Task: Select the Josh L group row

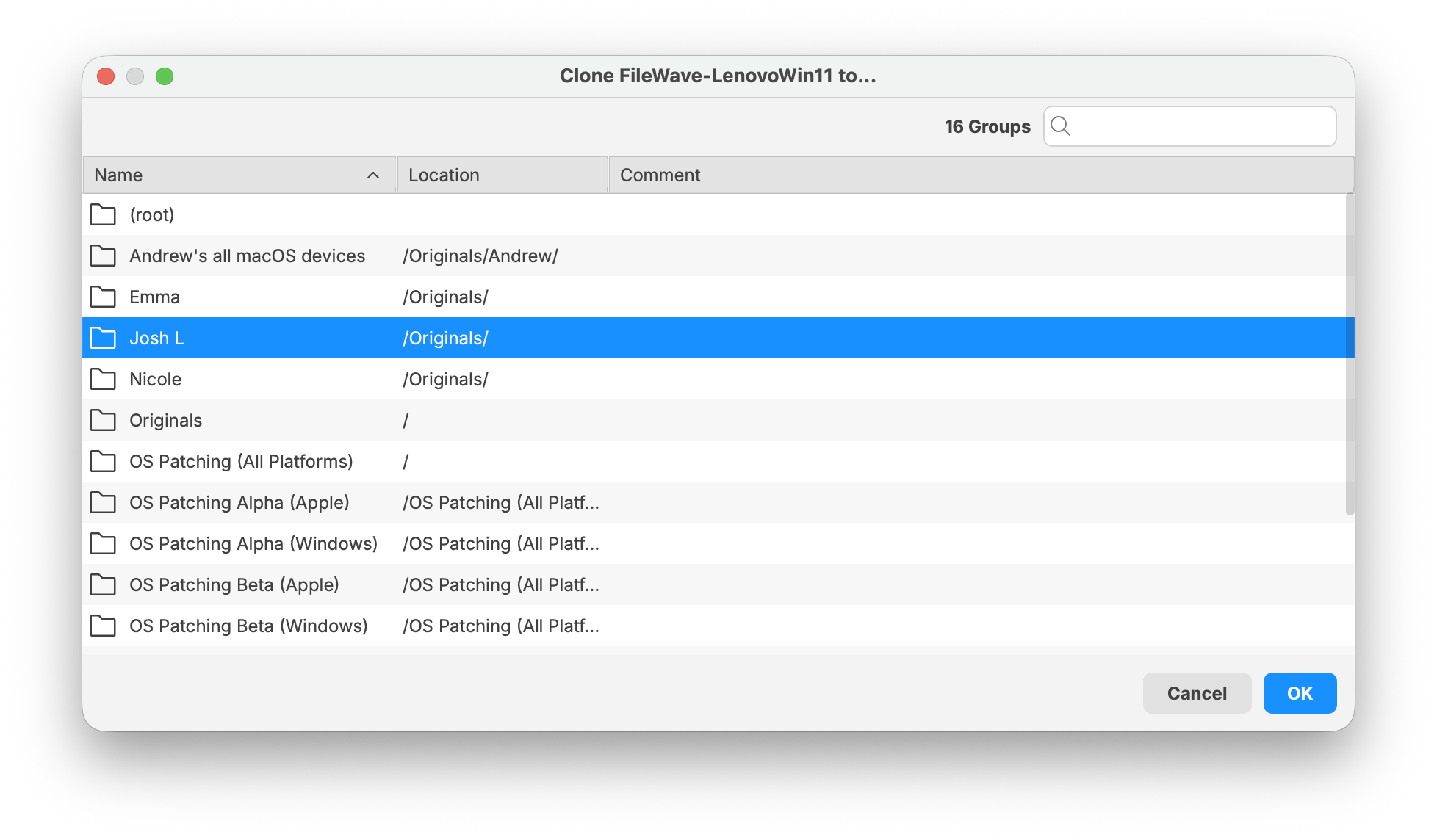Action: tap(718, 338)
